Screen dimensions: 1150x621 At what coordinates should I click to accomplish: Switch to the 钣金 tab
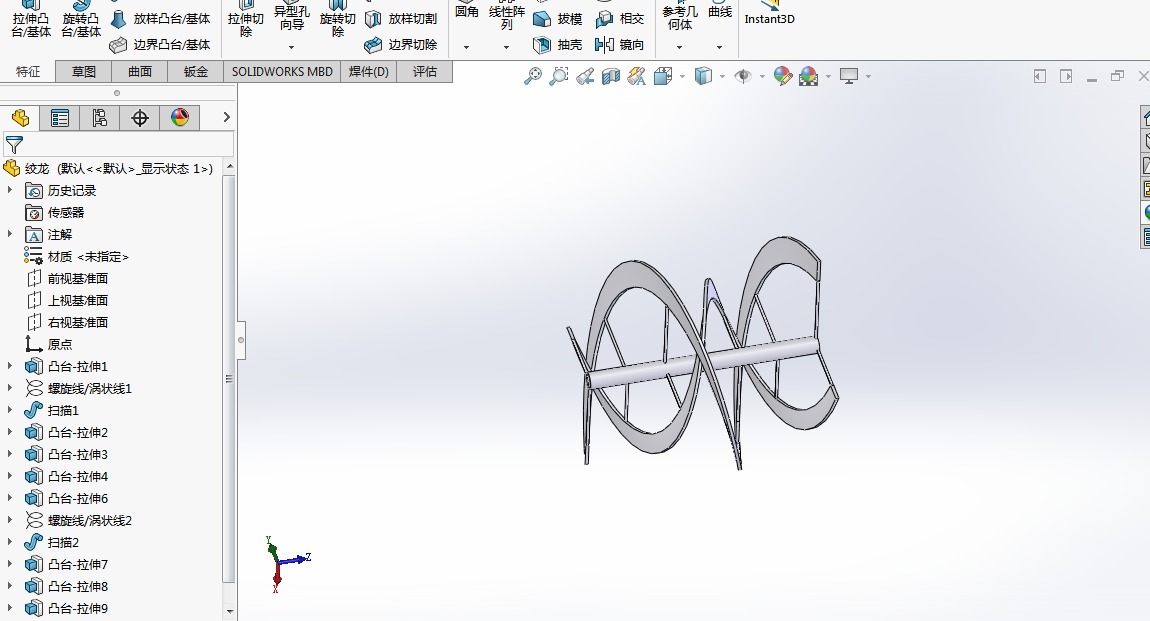(196, 72)
